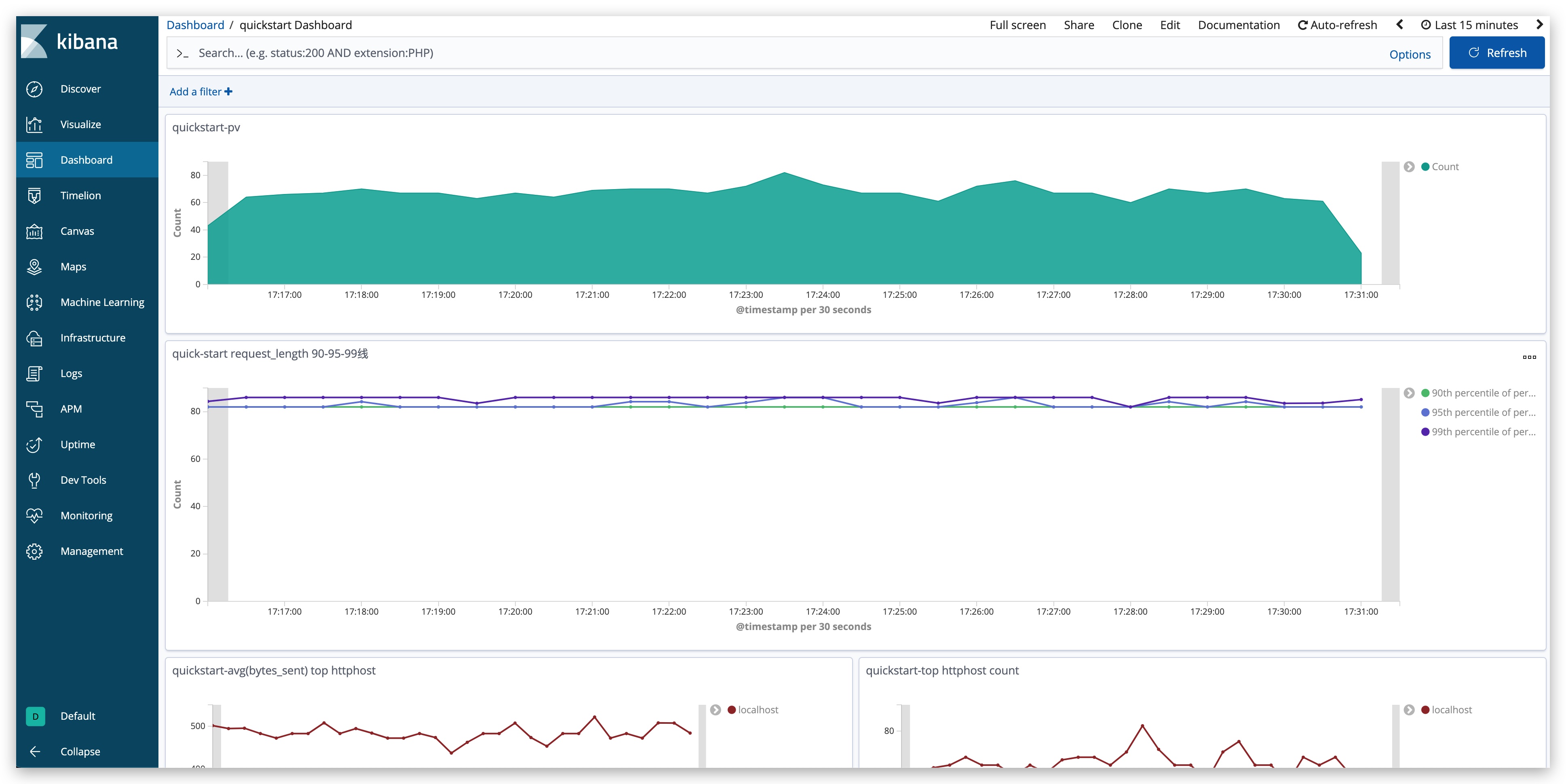Collapse legend of quickstart-pv chart
Viewport: 1566px width, 784px height.
click(x=1409, y=166)
